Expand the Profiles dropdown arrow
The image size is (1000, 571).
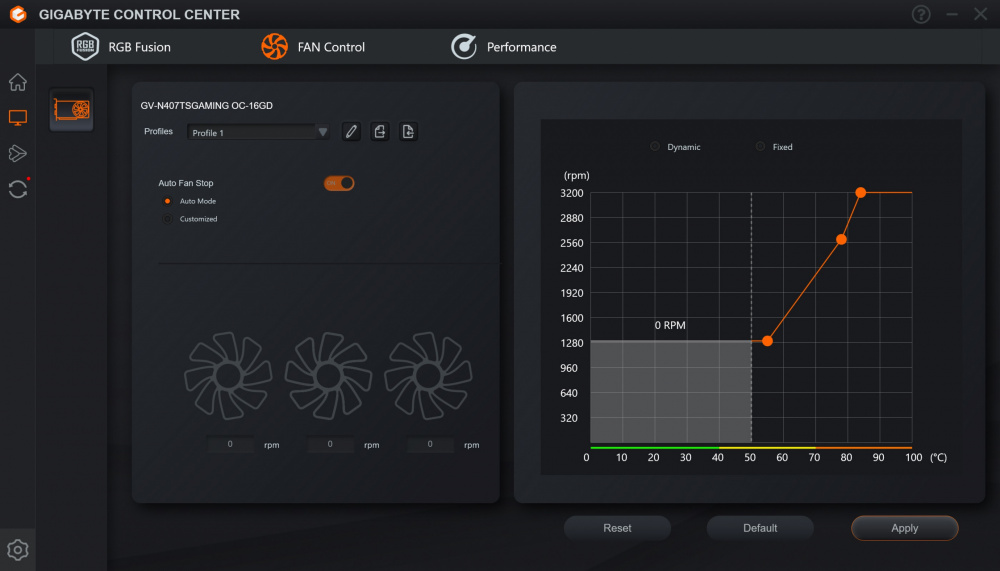pyautogui.click(x=323, y=132)
